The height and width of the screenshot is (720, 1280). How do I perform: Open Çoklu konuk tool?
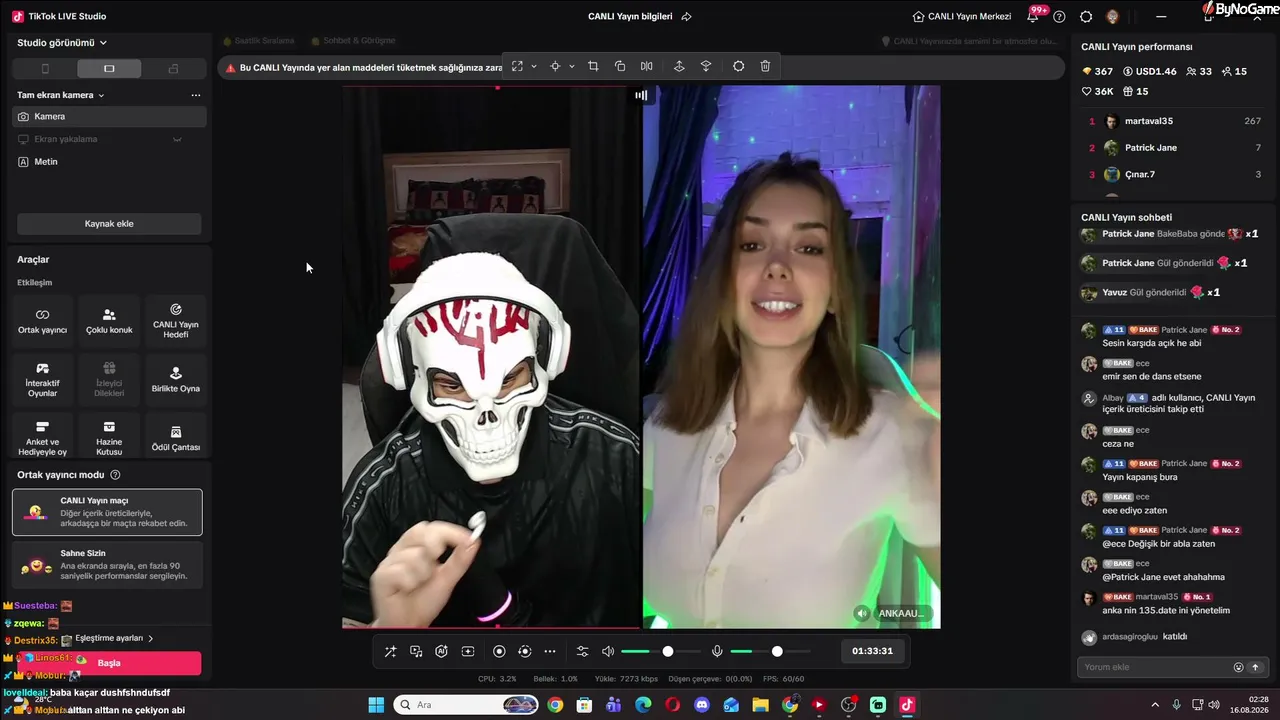pyautogui.click(x=109, y=321)
